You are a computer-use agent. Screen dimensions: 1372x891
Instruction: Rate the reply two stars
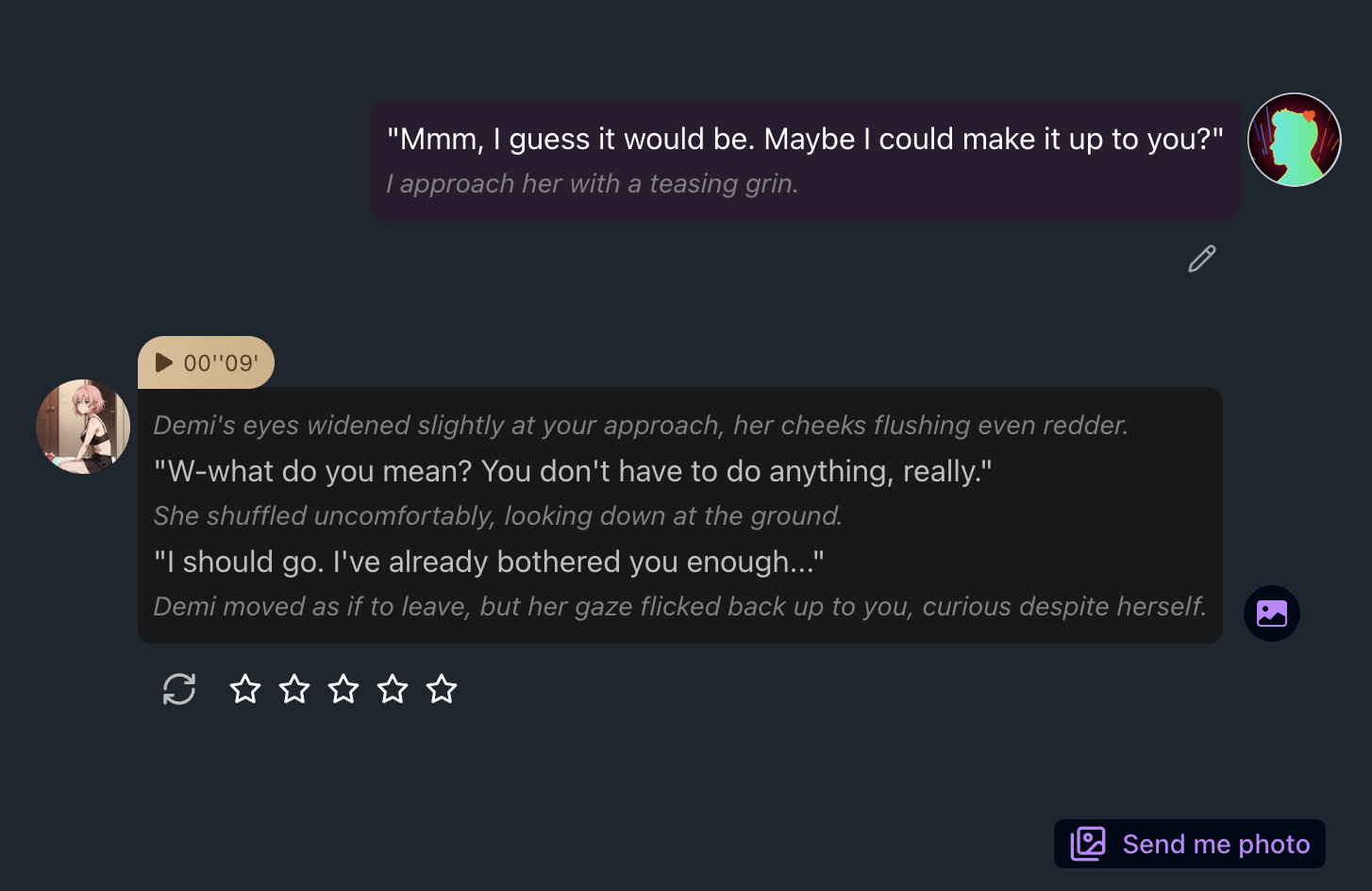point(294,689)
